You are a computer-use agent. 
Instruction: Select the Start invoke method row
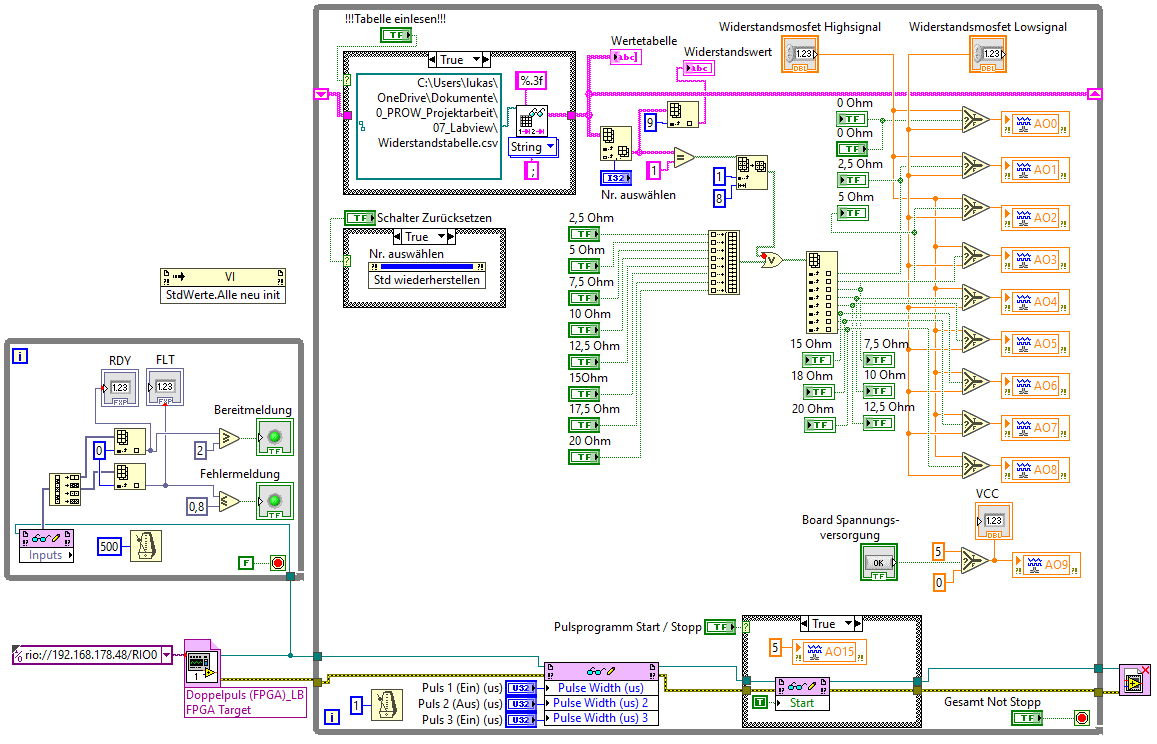(803, 703)
